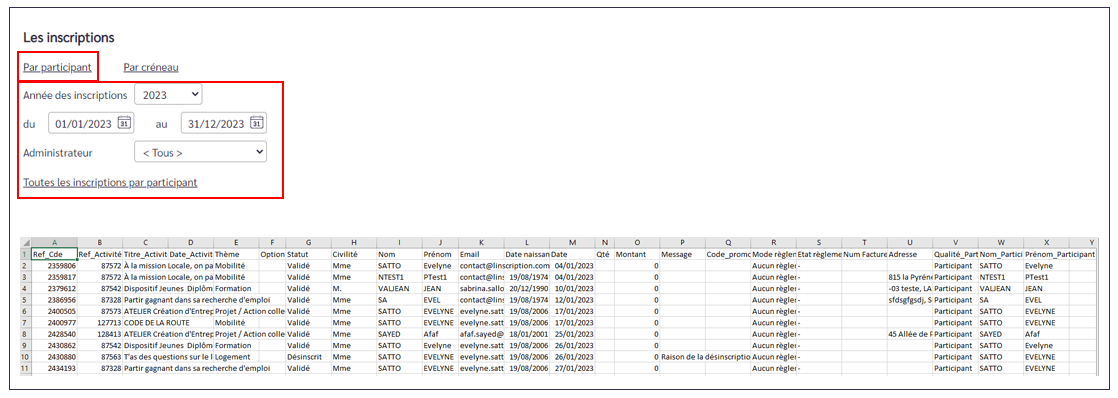Screen dimensions: 1118x398
Task: Click the date cell 27/01/2023
Action: coord(573,367)
